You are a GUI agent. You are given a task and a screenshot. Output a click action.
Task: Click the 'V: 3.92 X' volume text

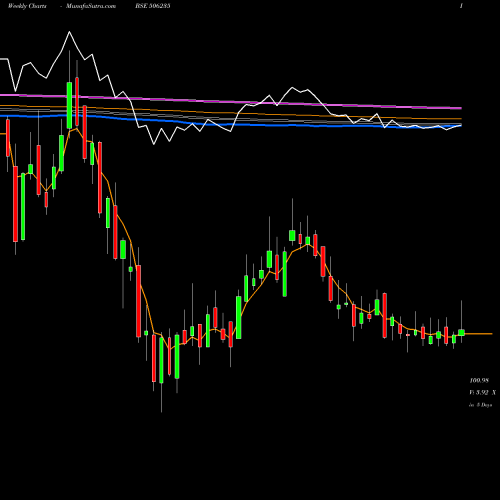[x=482, y=393]
